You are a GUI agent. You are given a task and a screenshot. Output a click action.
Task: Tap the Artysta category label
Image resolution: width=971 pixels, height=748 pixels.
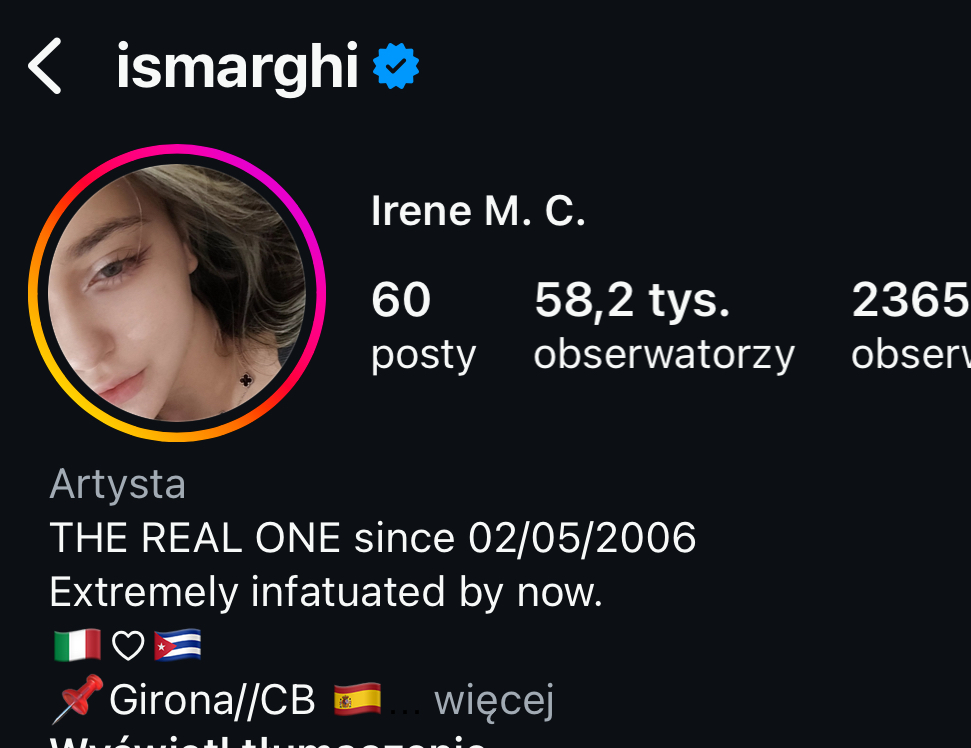118,484
